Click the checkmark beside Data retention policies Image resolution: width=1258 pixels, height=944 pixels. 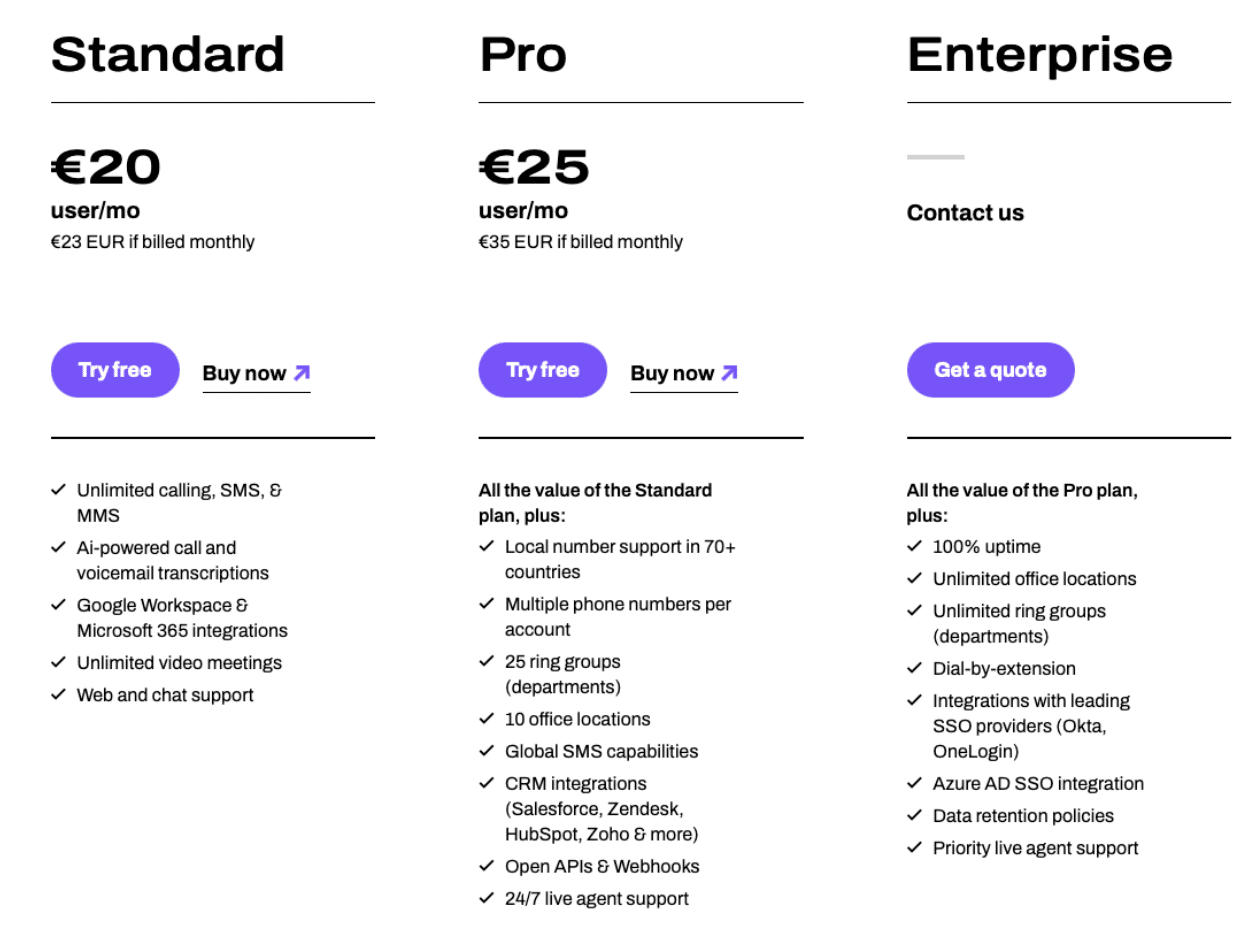click(x=914, y=815)
